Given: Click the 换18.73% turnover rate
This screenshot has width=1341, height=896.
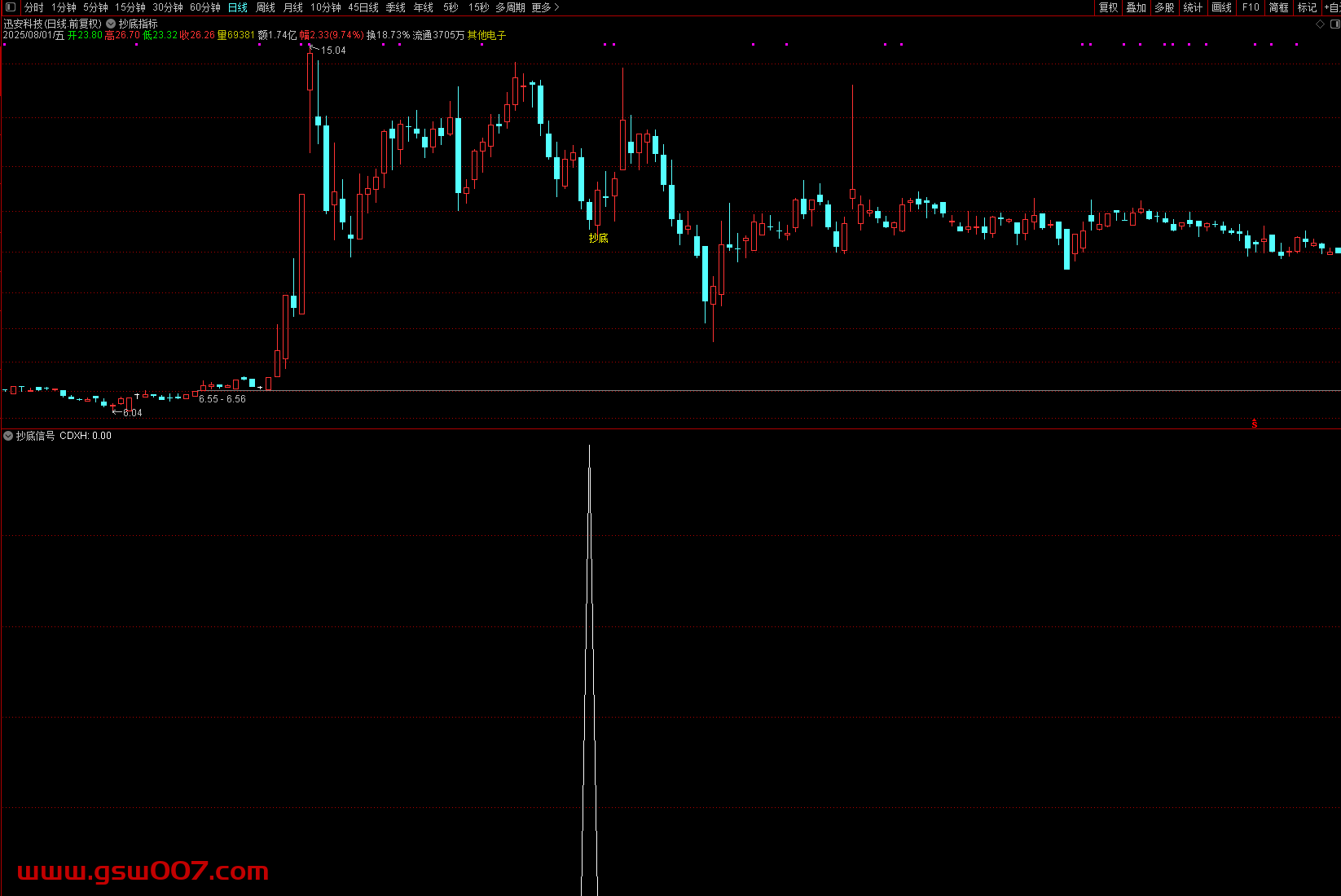Looking at the screenshot, I should pos(388,35).
